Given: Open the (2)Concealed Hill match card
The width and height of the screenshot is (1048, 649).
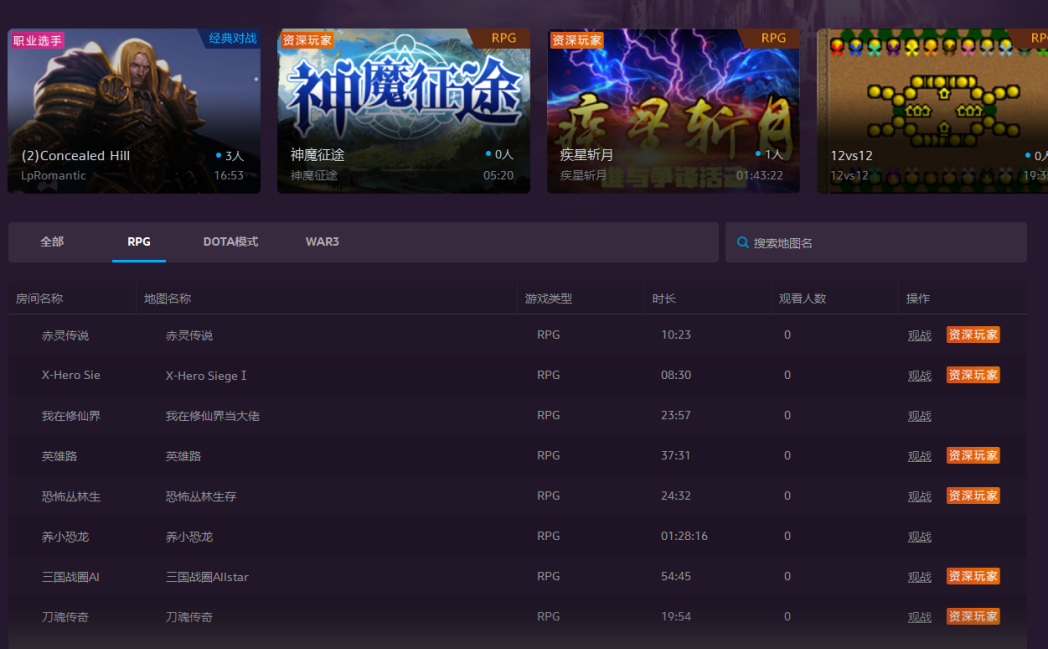Looking at the screenshot, I should click(x=134, y=111).
